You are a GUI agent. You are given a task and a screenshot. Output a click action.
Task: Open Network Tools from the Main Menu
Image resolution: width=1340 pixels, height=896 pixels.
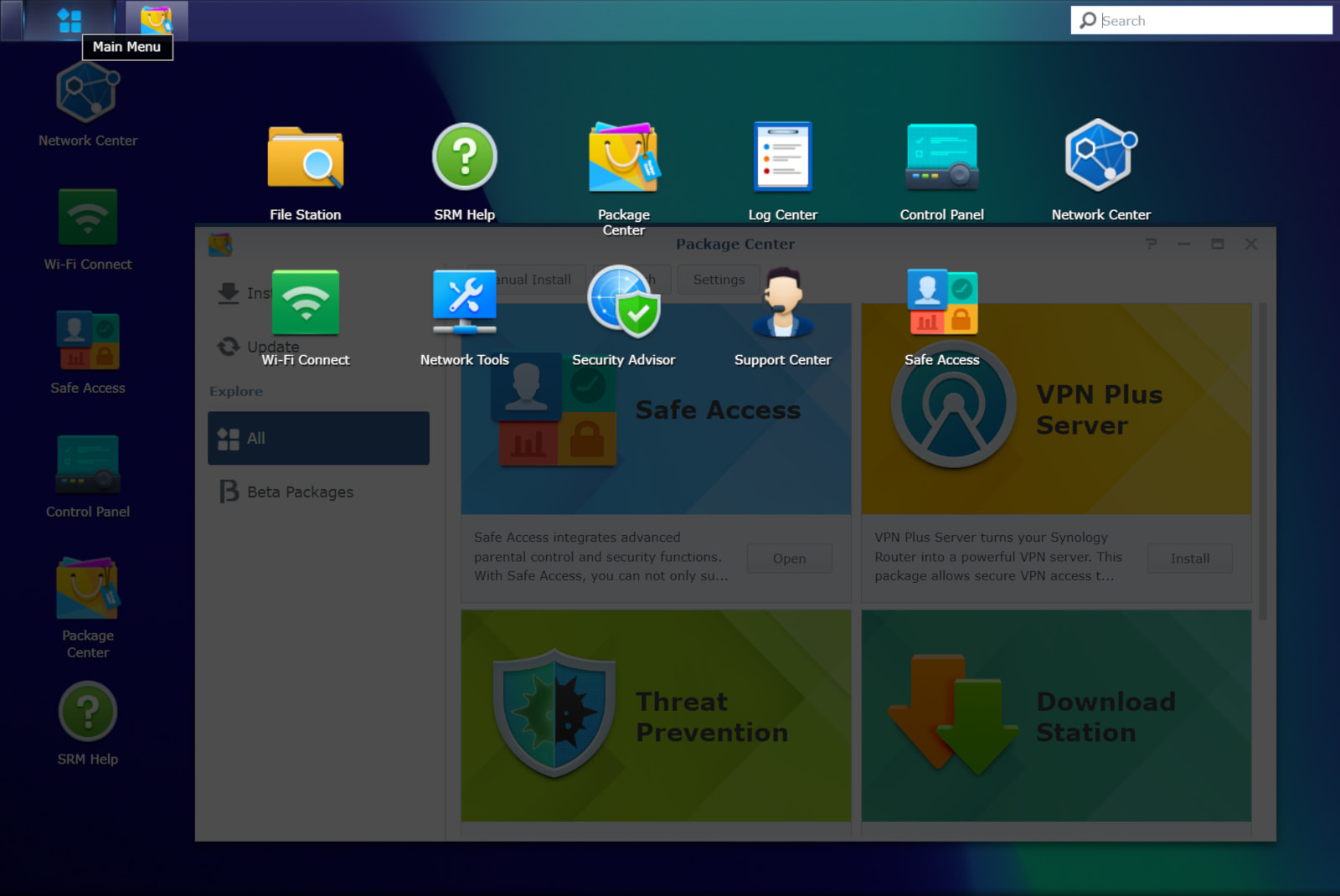tap(464, 303)
